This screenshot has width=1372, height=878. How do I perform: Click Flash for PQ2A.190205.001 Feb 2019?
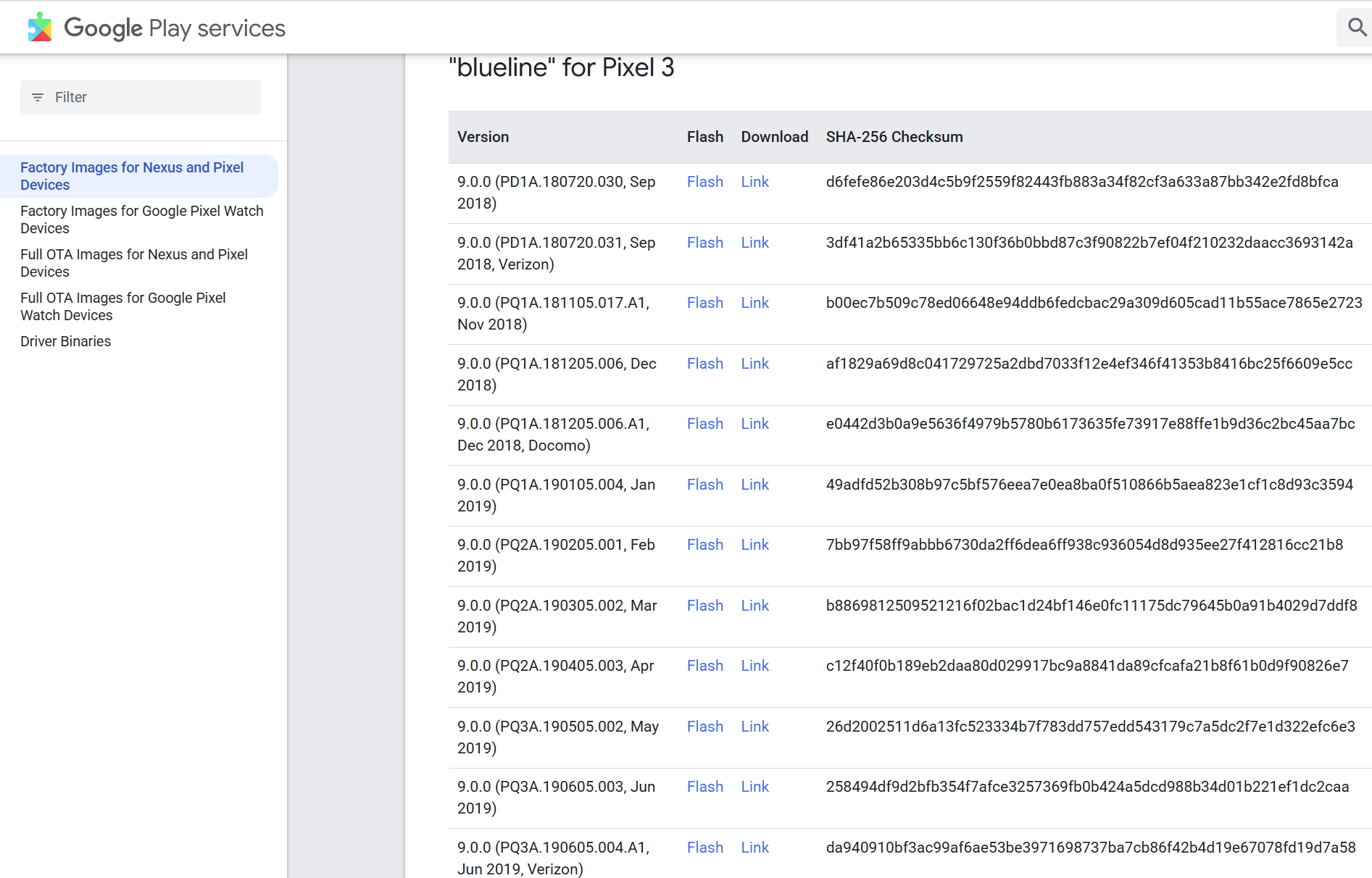705,545
